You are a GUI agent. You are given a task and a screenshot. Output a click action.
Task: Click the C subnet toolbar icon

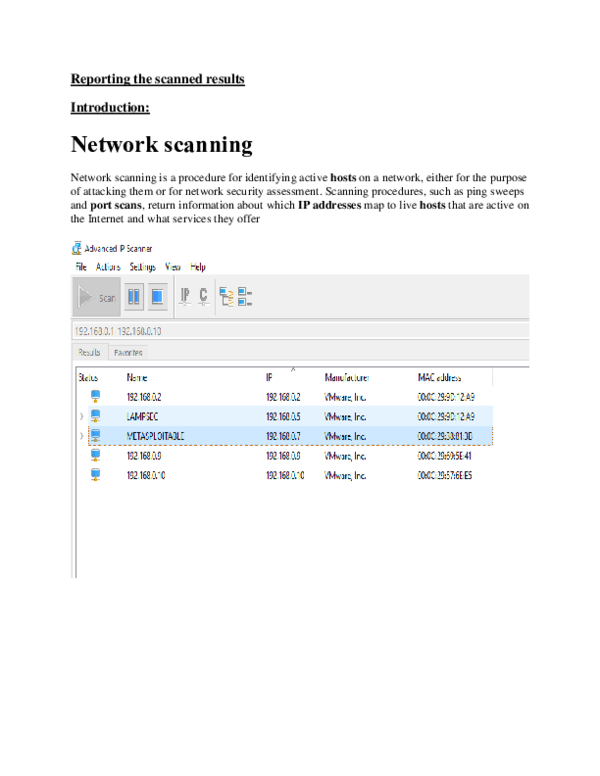coord(203,296)
